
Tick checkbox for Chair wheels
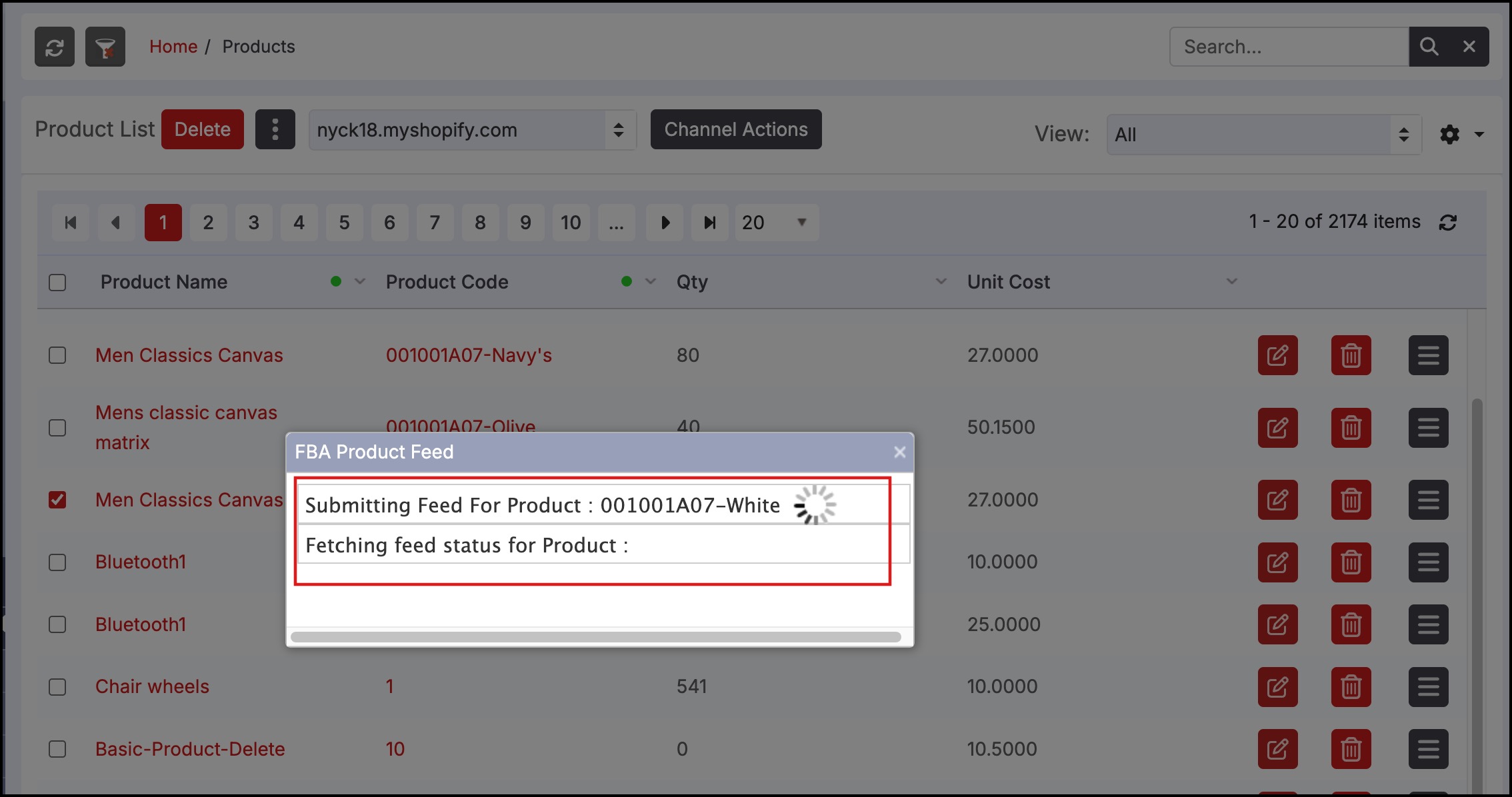[x=57, y=686]
